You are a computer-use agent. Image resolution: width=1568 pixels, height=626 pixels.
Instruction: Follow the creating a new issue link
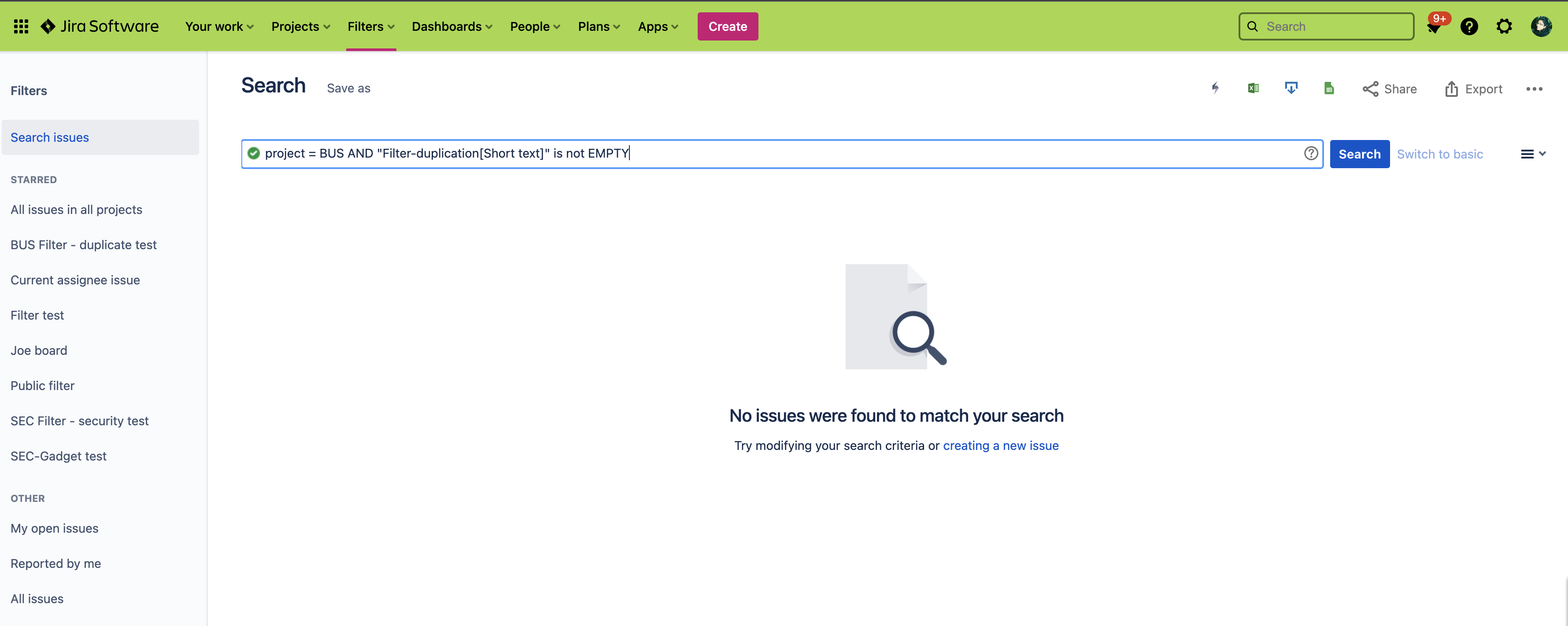[1001, 446]
